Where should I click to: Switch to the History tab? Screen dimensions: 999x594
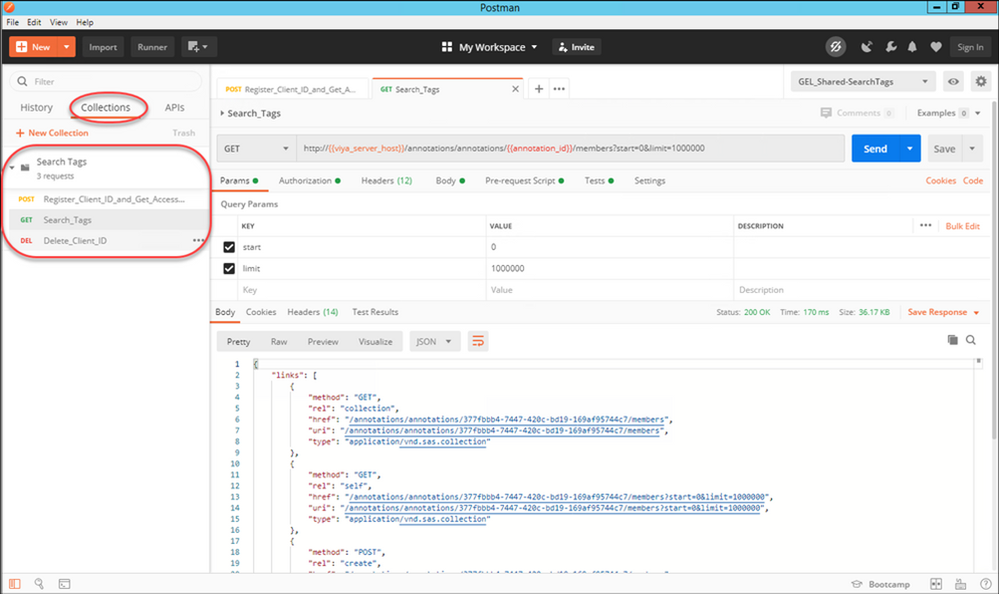pos(36,107)
